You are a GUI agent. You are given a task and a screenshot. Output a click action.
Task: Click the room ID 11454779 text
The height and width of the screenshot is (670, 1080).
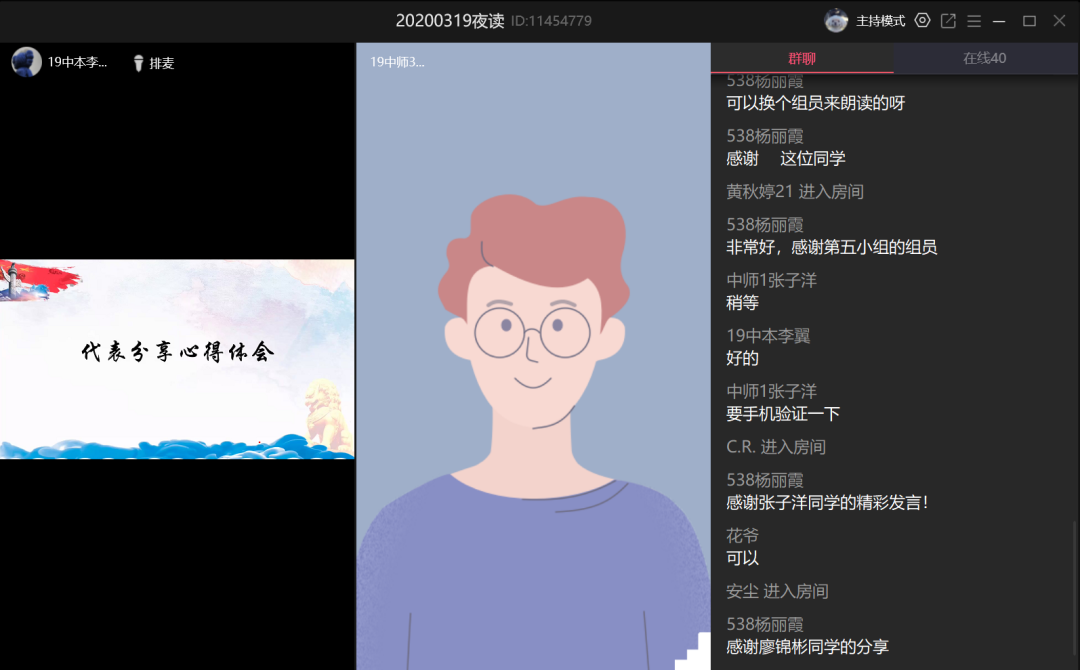[551, 21]
